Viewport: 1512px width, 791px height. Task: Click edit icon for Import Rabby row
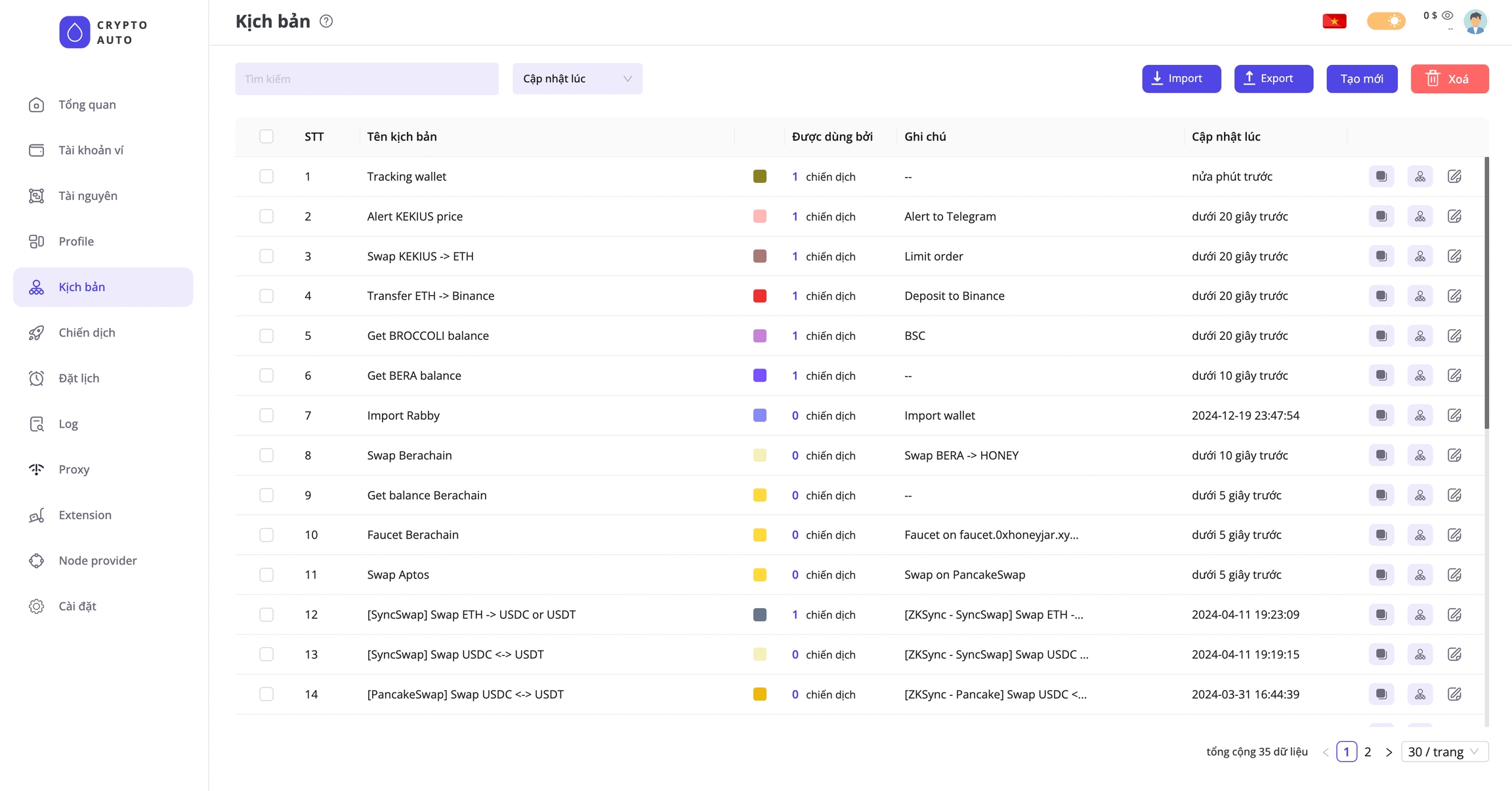1454,415
